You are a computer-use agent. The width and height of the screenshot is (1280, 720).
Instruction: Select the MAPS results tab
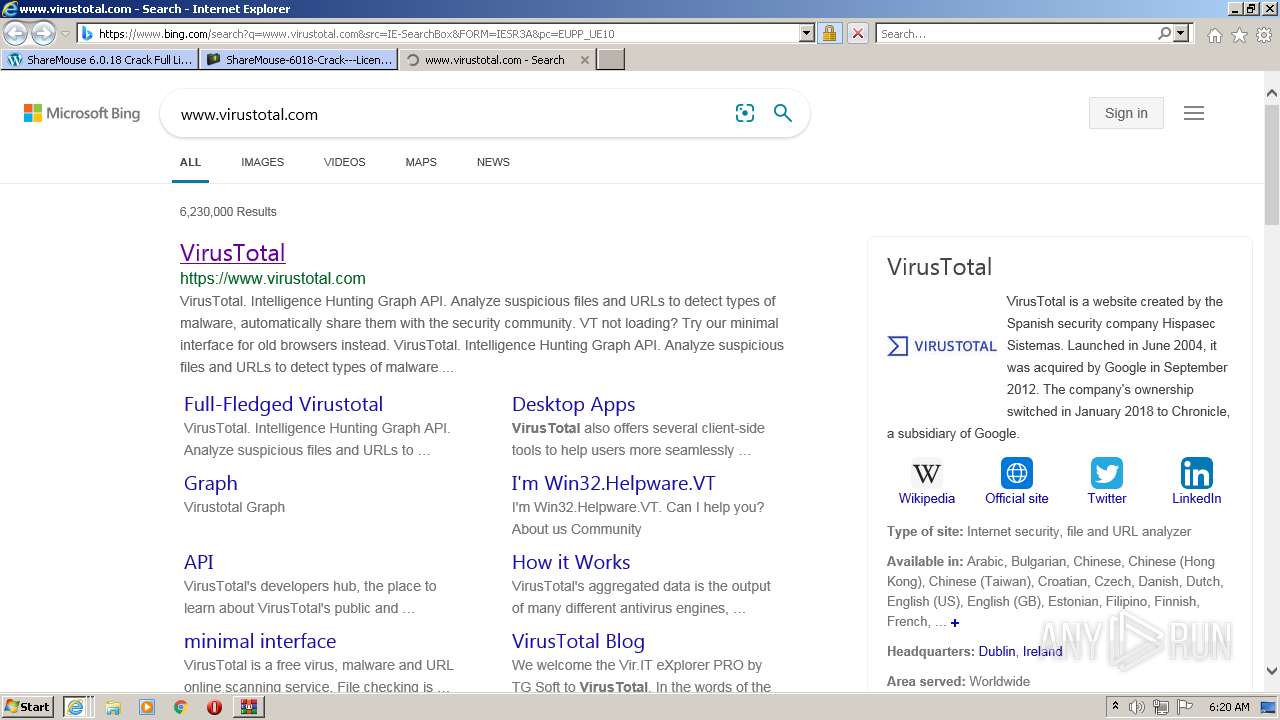(x=421, y=162)
